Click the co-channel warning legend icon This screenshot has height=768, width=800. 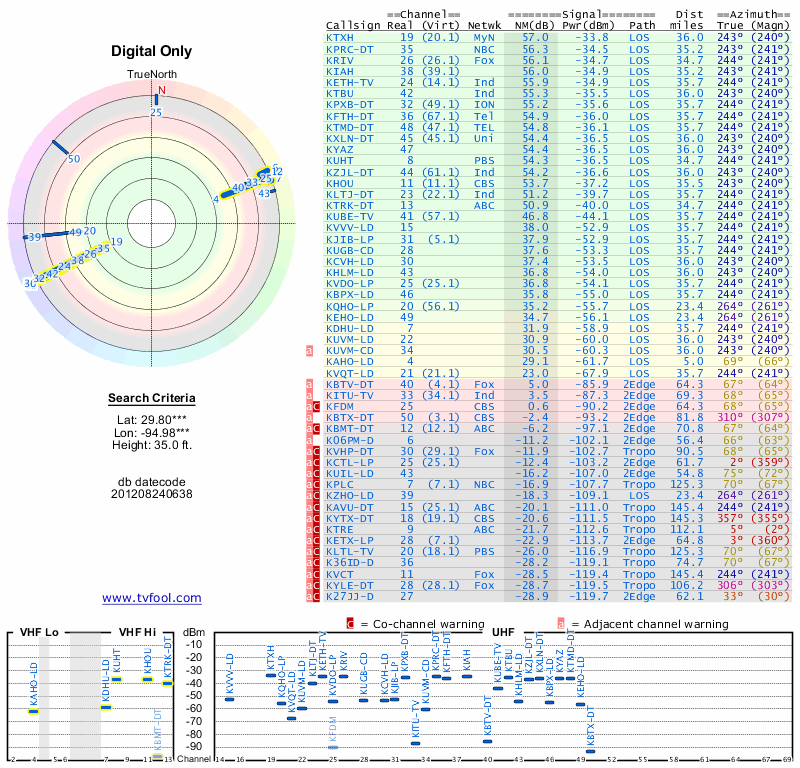[x=350, y=624]
